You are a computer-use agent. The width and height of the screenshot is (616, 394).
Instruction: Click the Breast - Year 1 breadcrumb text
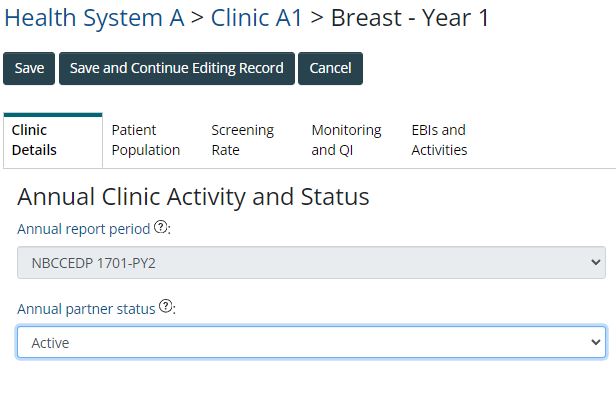point(410,18)
